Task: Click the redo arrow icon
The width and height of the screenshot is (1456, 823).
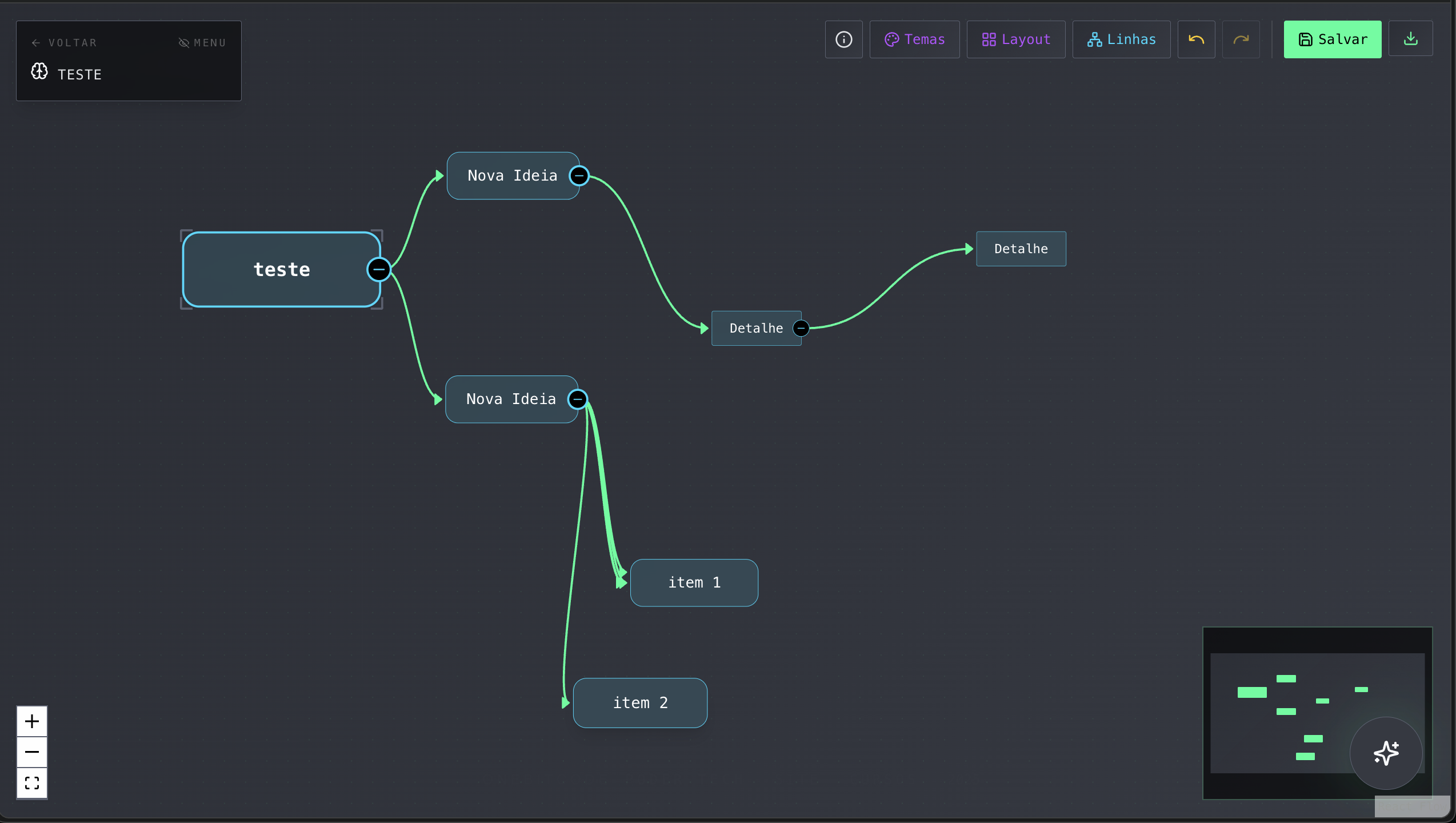Action: click(x=1241, y=39)
